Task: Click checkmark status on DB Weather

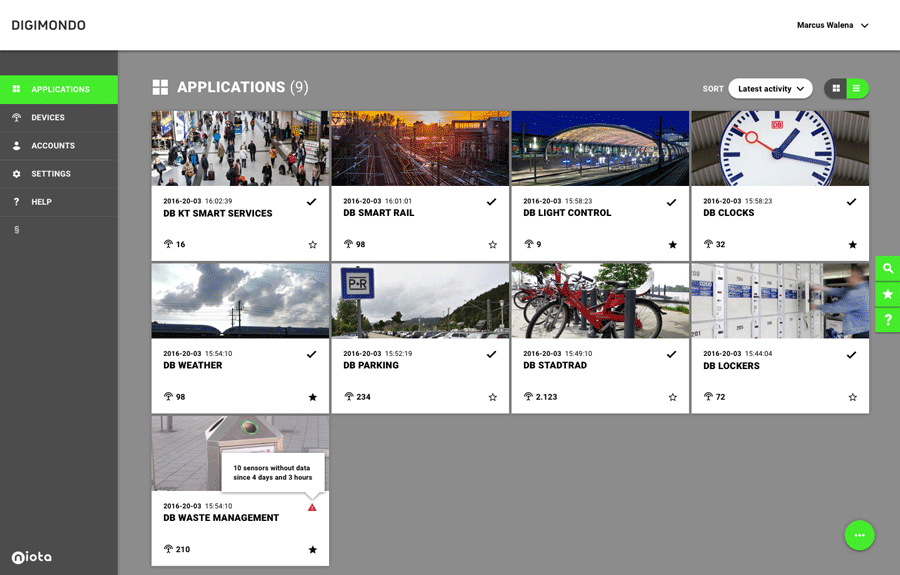Action: pyautogui.click(x=312, y=354)
